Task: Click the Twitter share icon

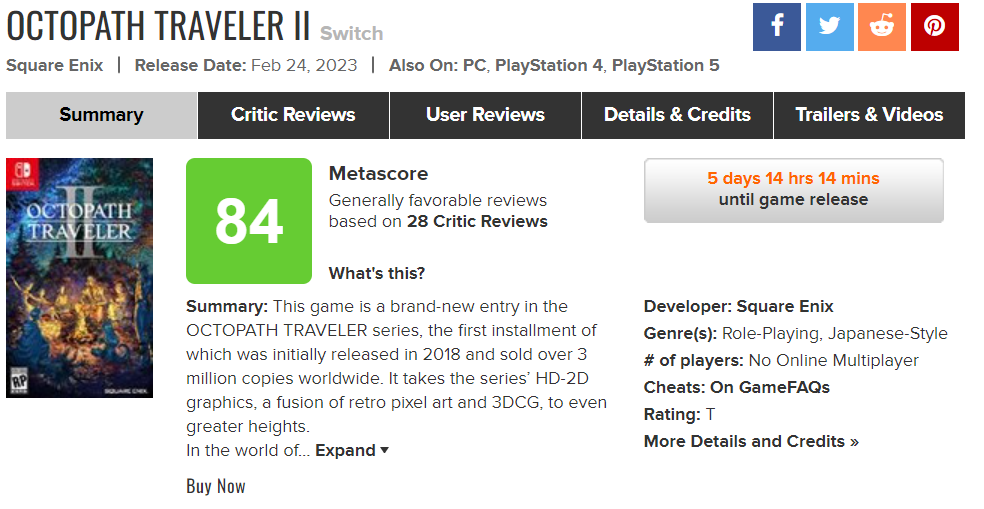Action: click(829, 27)
